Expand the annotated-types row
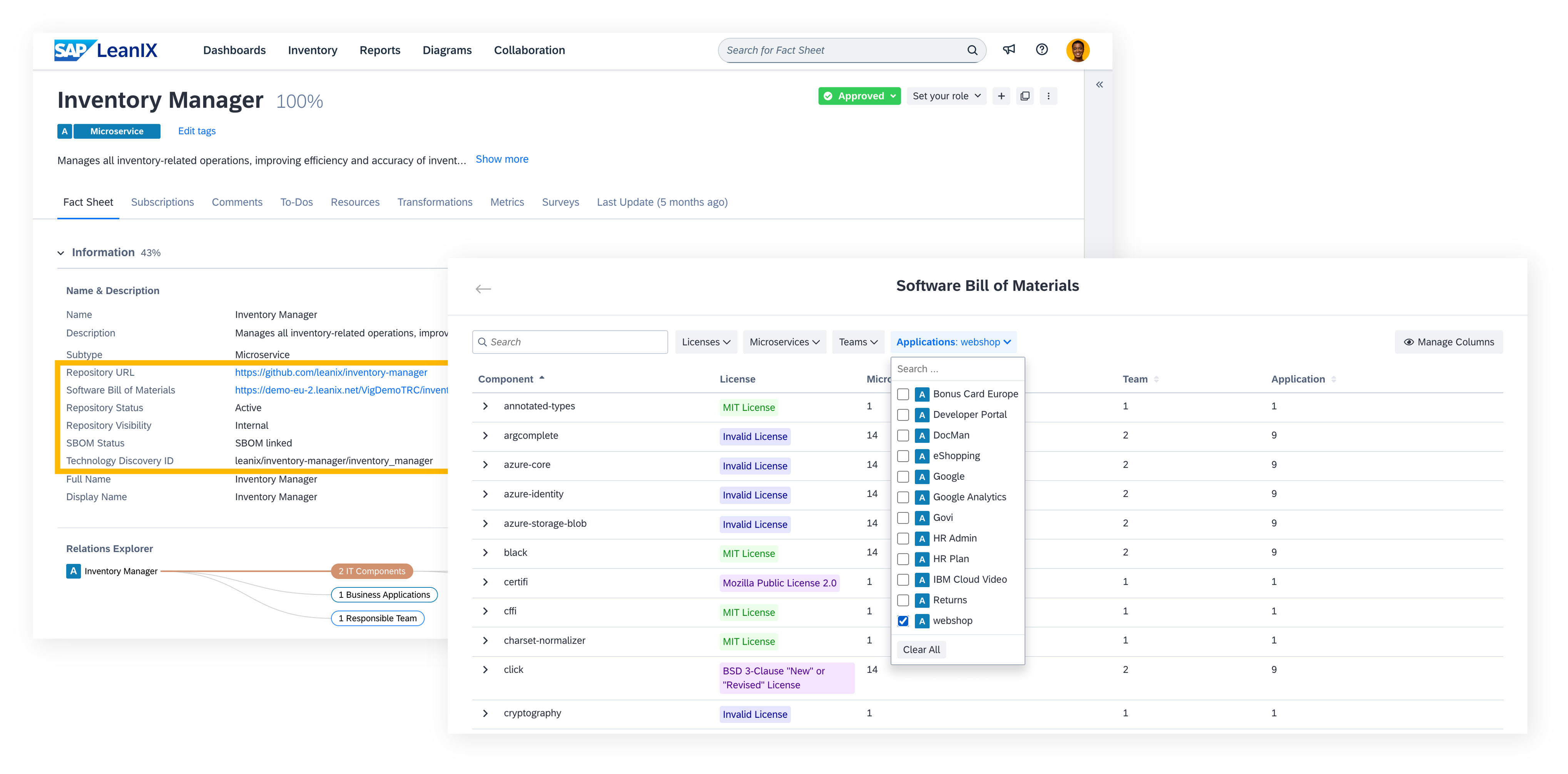Viewport: 1568px width, 774px height. pos(485,406)
